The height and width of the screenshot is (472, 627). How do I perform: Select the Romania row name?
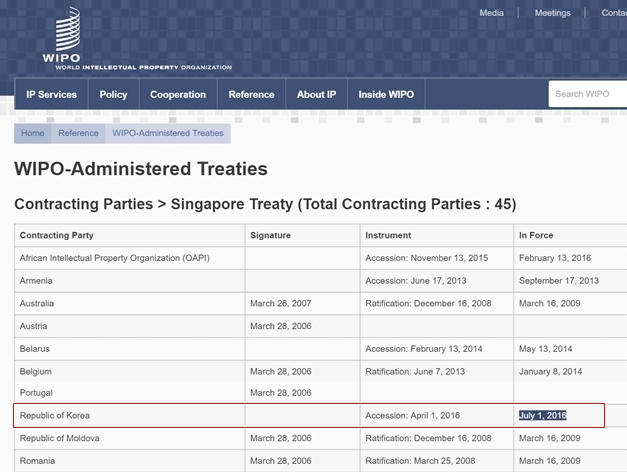point(37,461)
